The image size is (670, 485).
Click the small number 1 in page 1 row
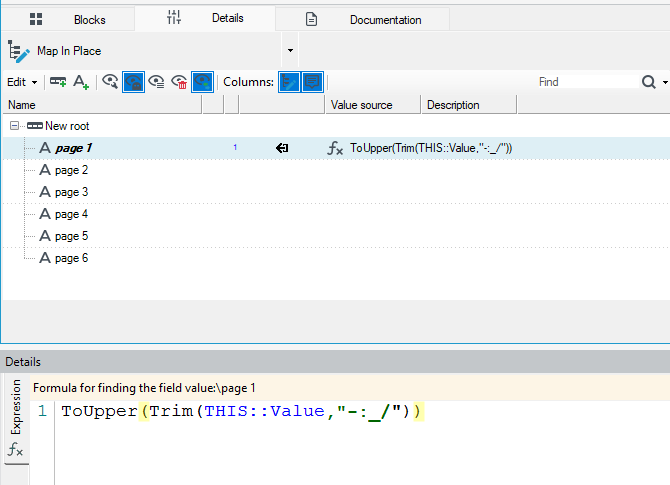click(x=235, y=147)
